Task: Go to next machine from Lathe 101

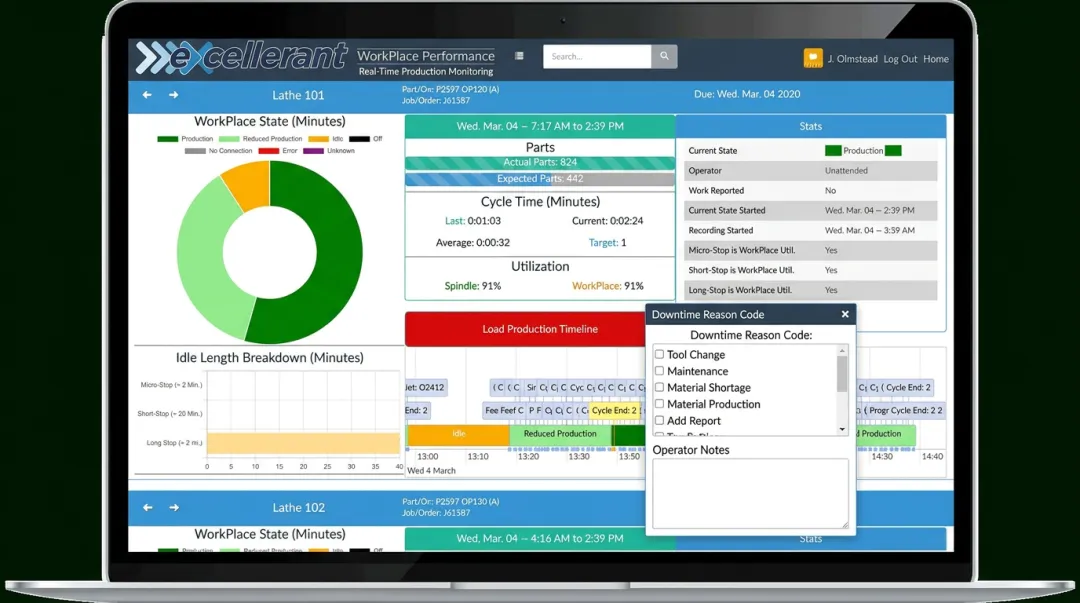Action: [x=174, y=94]
